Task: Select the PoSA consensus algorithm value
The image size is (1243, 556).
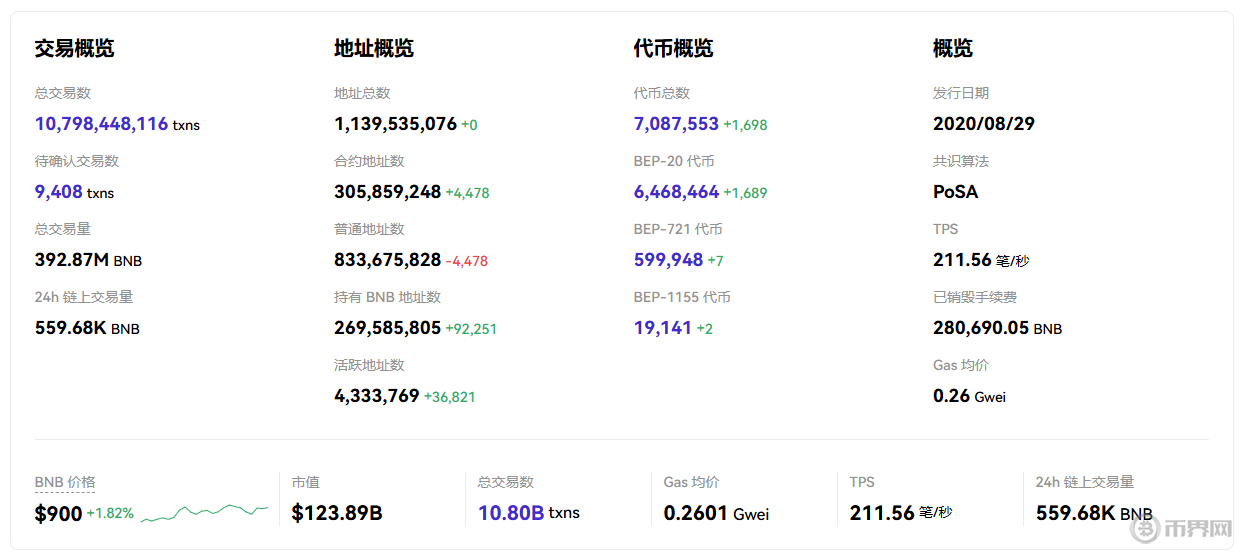Action: pyautogui.click(x=955, y=192)
